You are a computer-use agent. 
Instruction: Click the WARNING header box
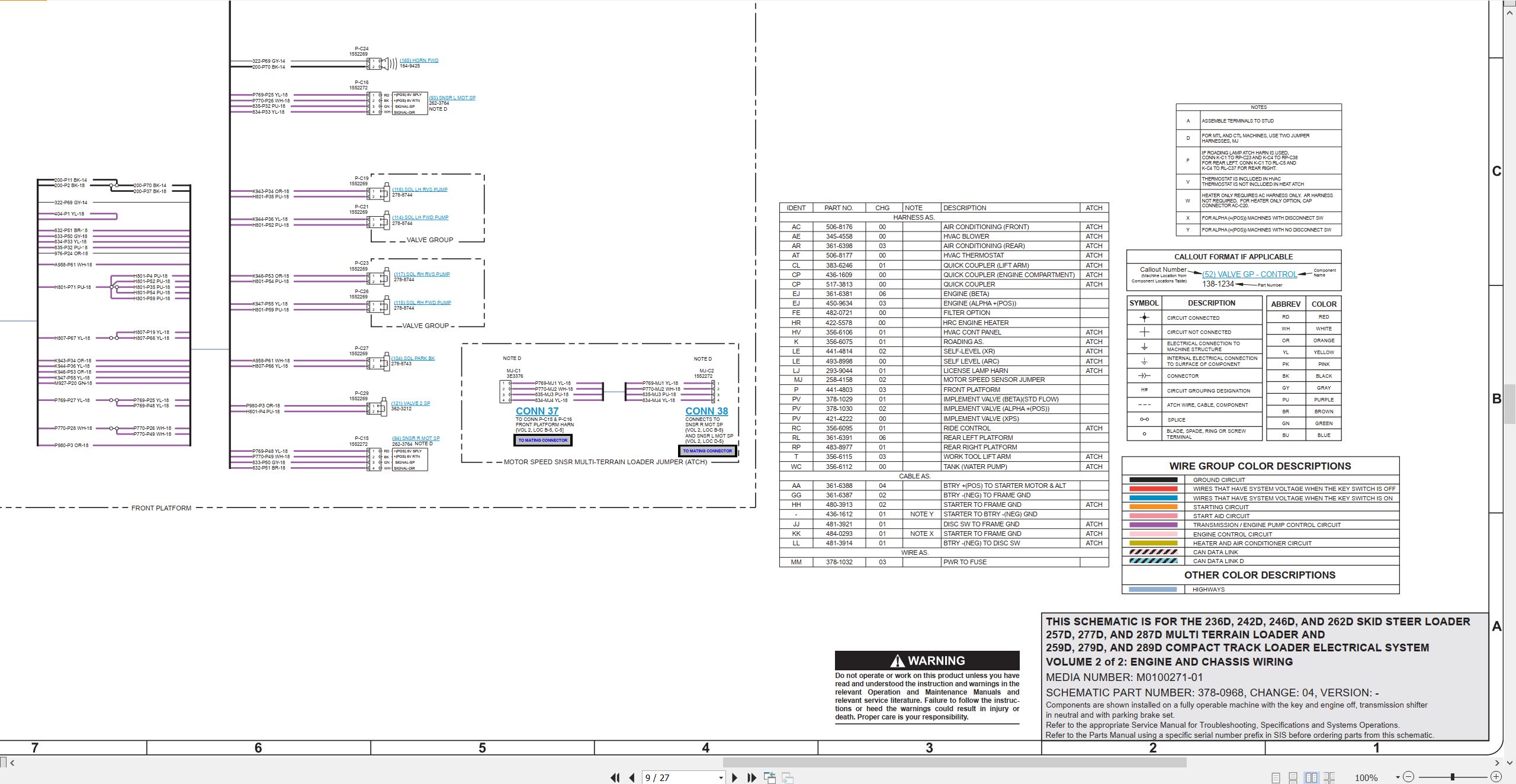click(x=927, y=660)
